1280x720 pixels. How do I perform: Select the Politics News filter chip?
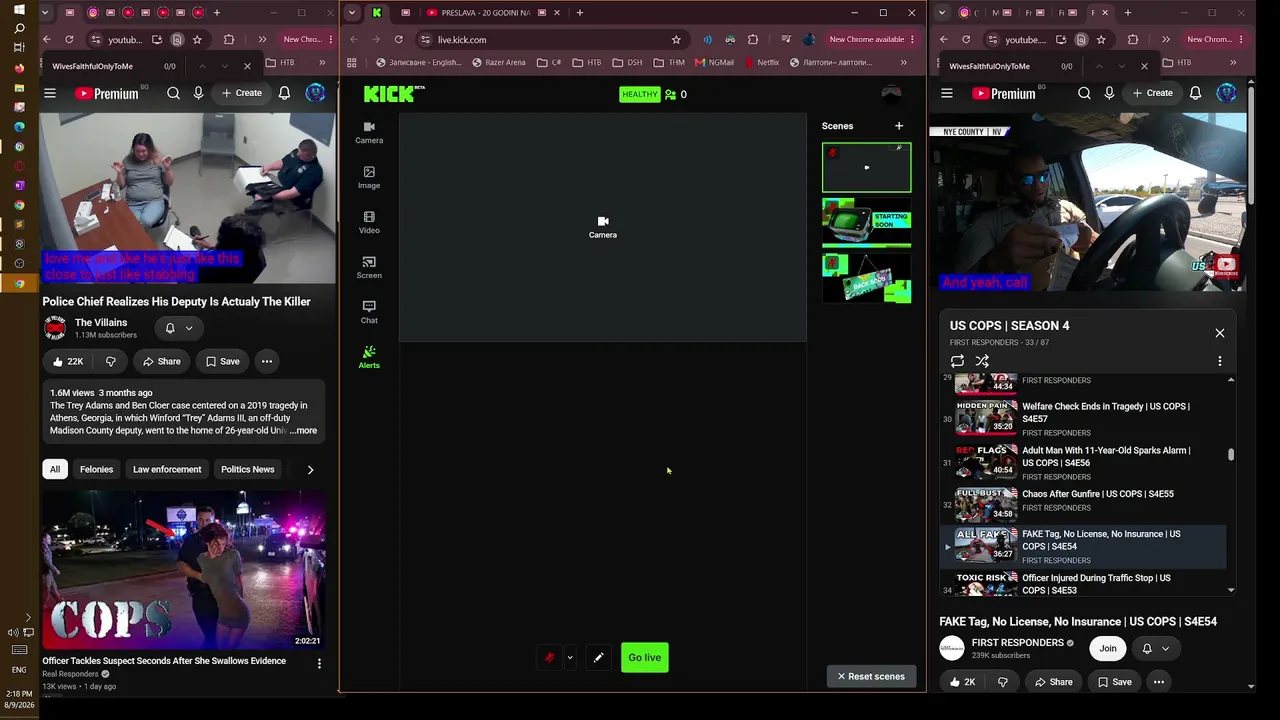[x=247, y=469]
